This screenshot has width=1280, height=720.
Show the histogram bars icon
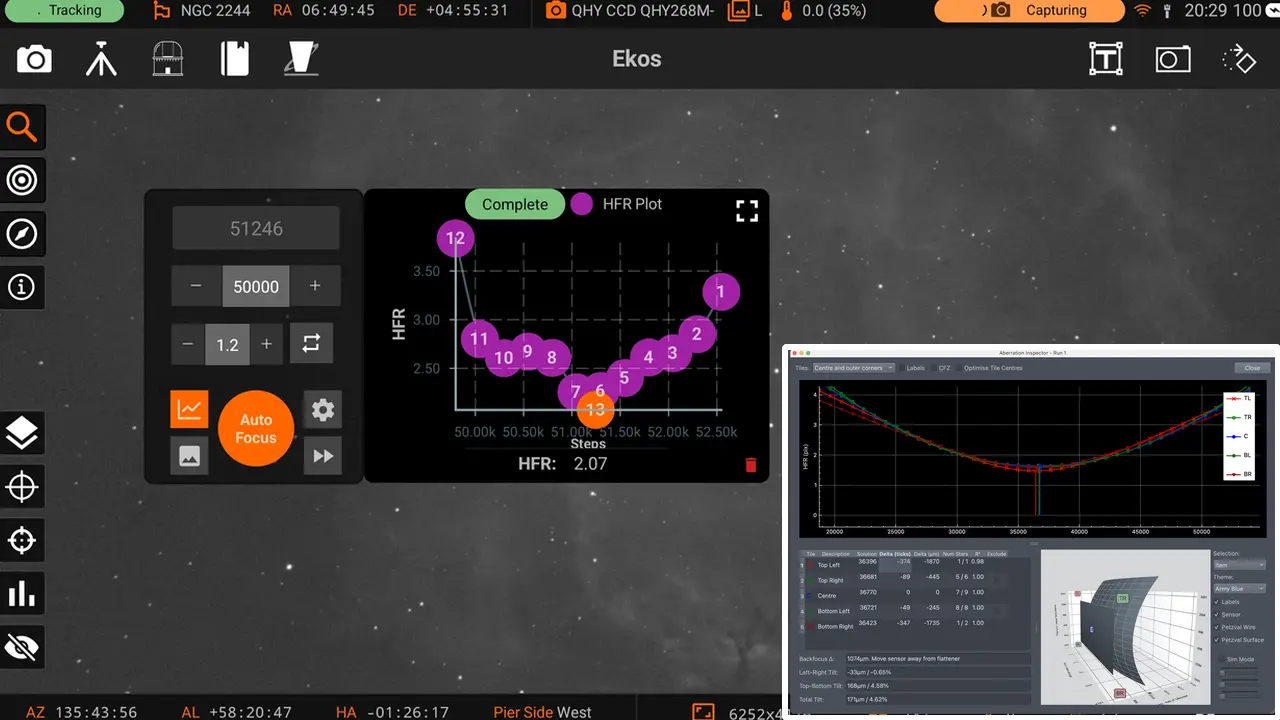click(22, 594)
